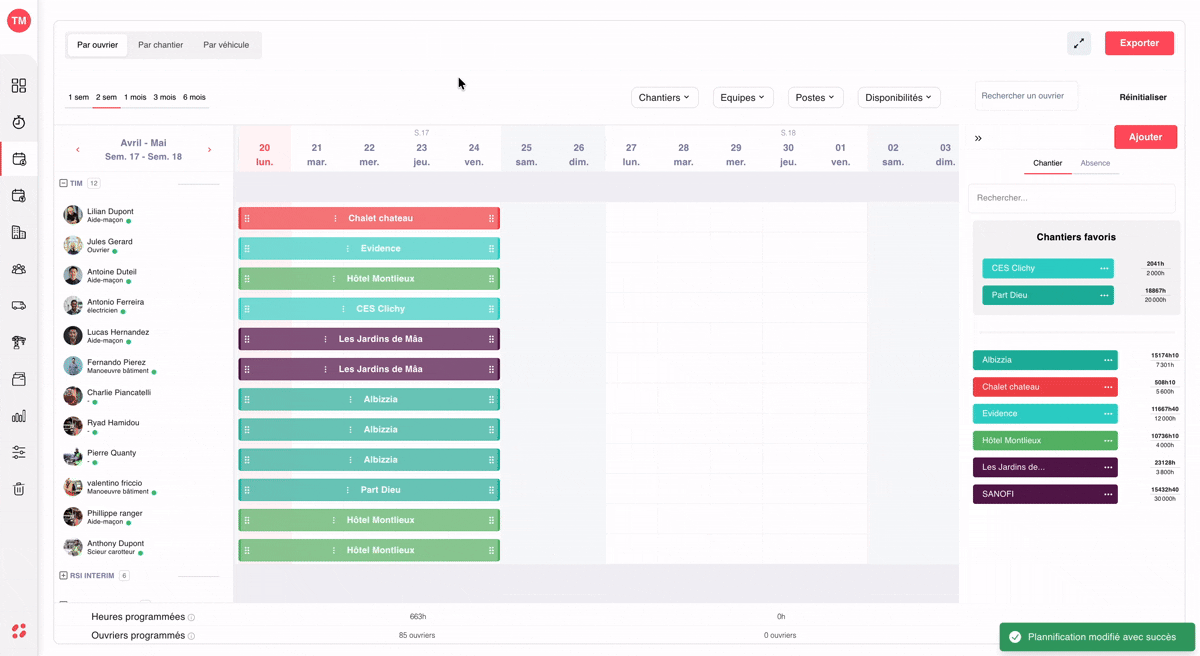Select the Chalet chateau planning bar

coord(369,218)
